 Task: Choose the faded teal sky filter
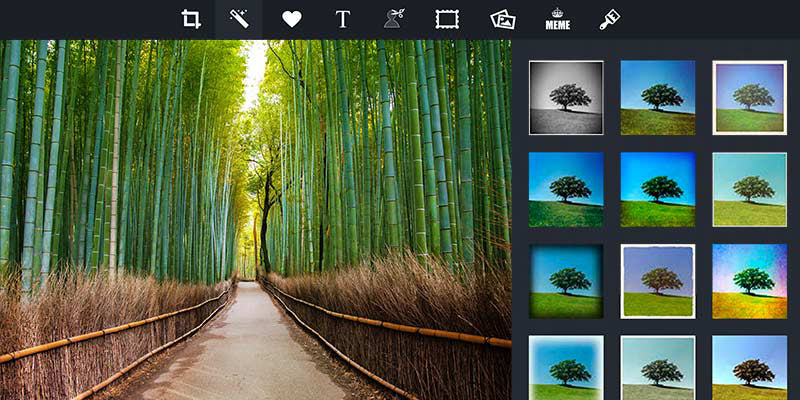pyautogui.click(x=749, y=189)
